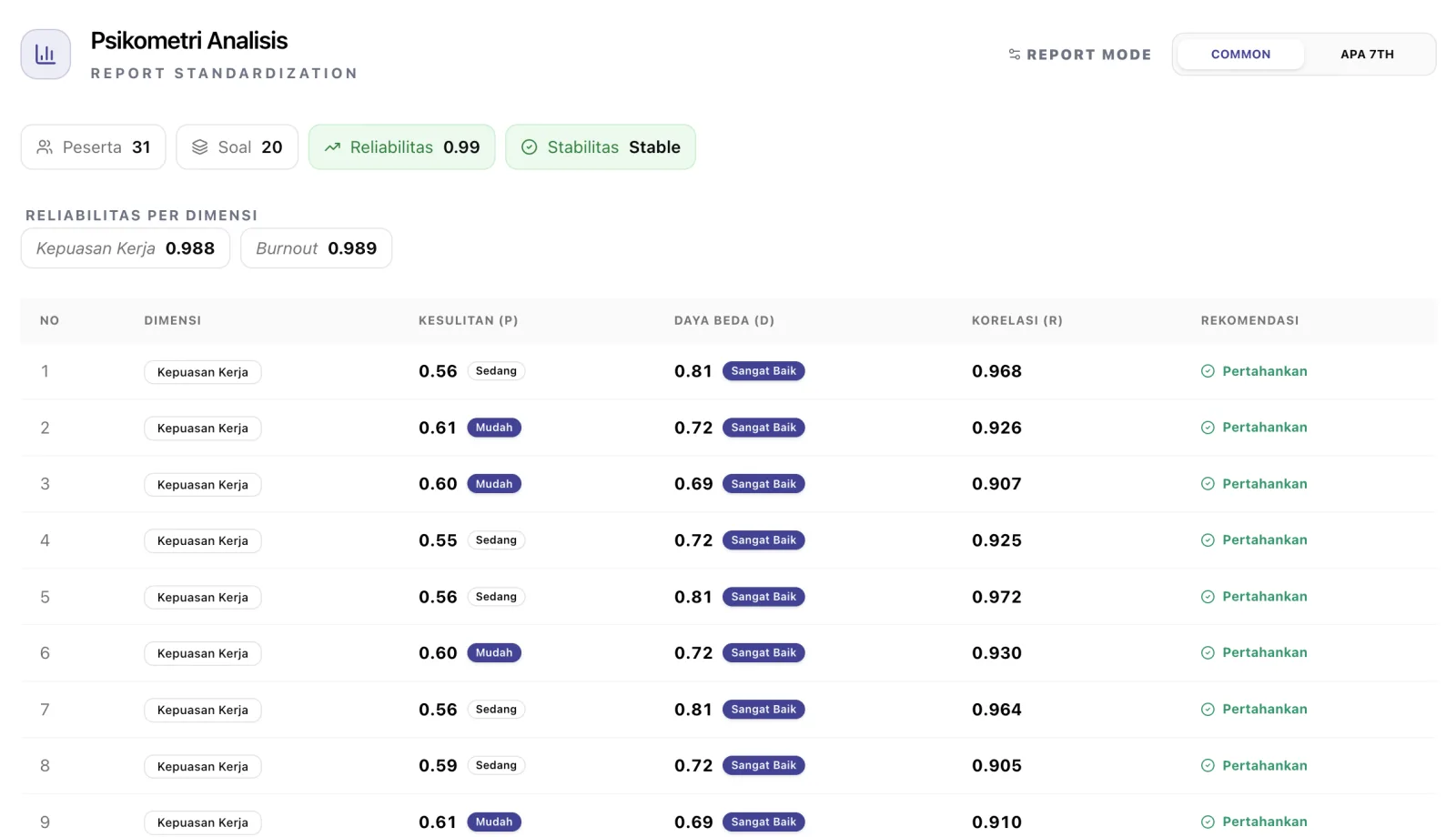1456x837 pixels.
Task: Switch report mode to COMMON
Action: pyautogui.click(x=1240, y=55)
